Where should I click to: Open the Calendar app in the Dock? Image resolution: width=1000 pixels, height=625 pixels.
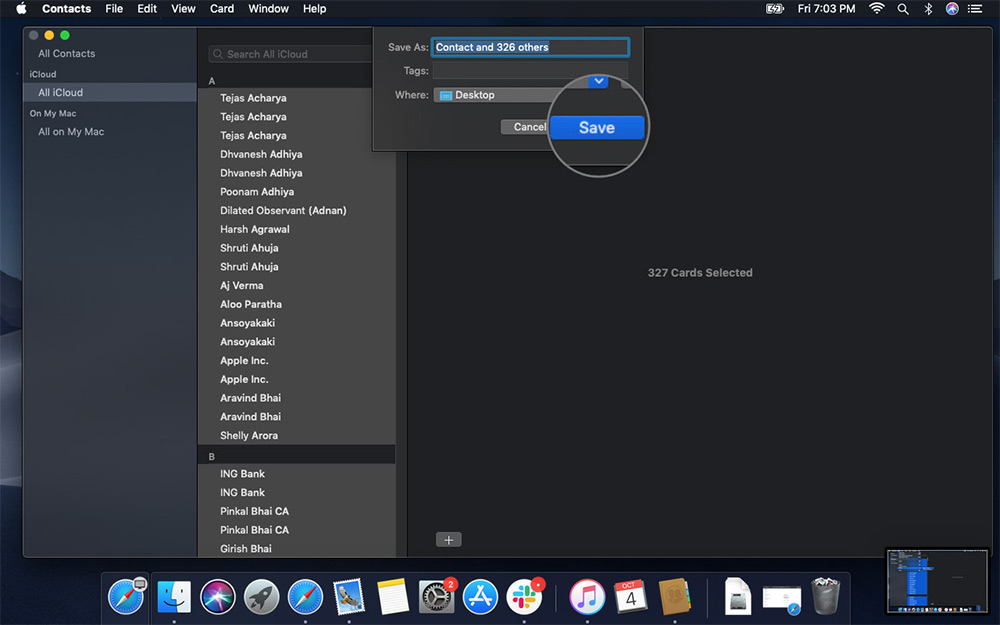click(631, 597)
